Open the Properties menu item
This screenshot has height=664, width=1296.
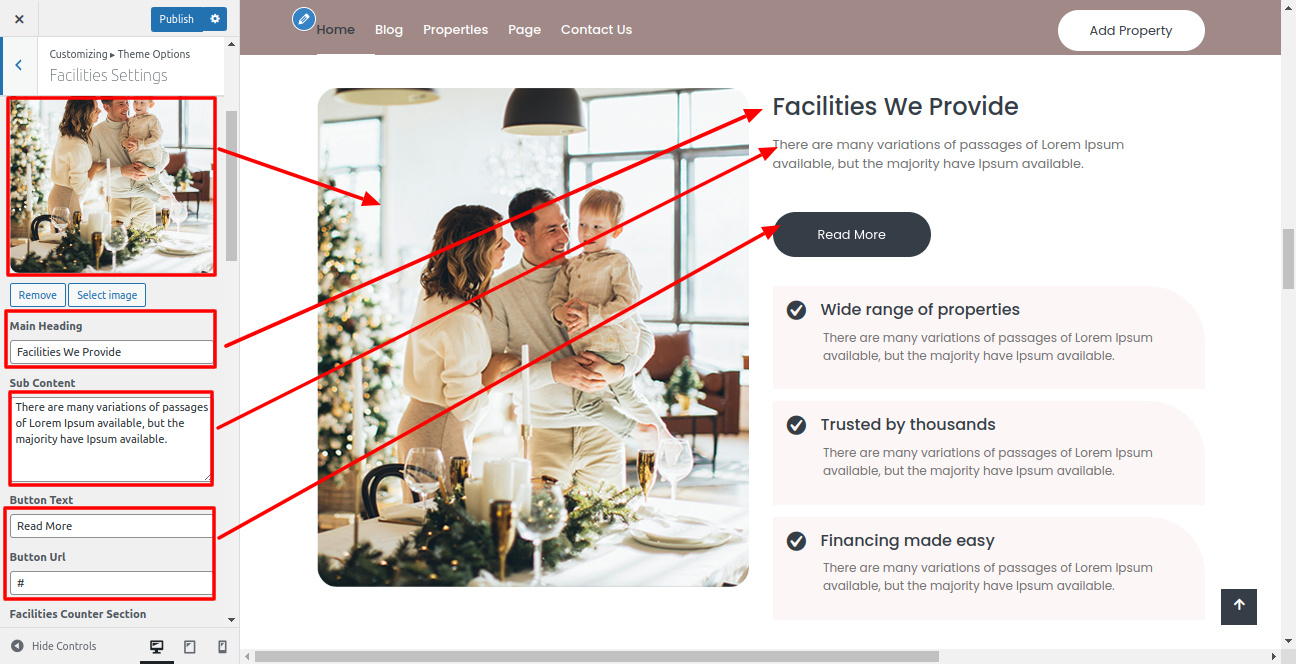tap(455, 30)
